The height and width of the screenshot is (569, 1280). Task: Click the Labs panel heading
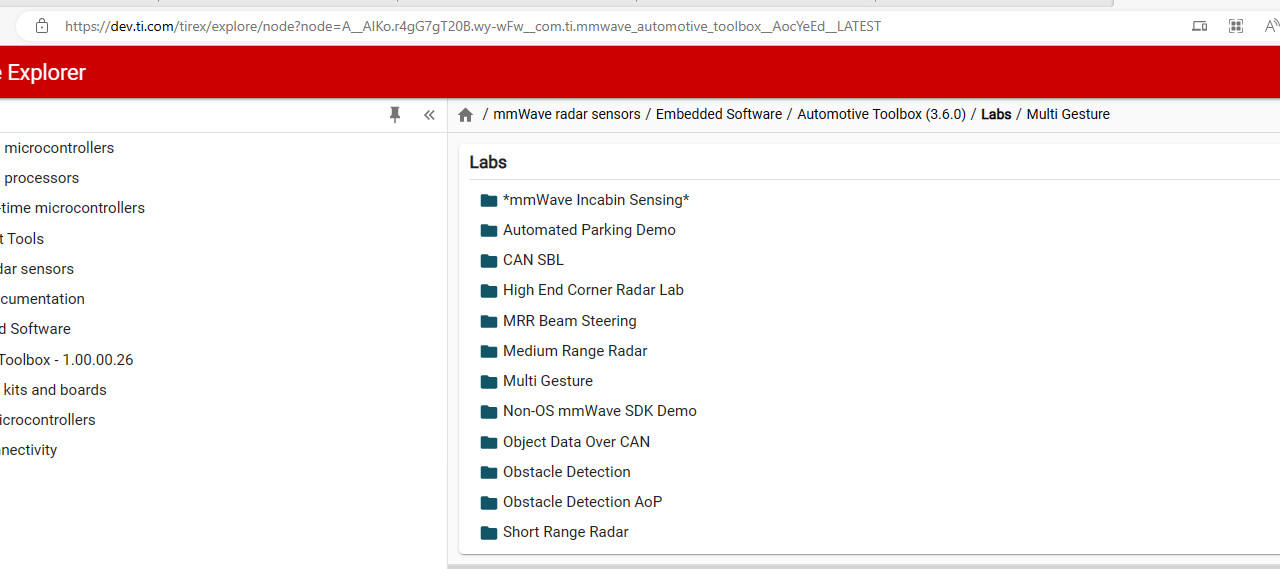(x=488, y=162)
